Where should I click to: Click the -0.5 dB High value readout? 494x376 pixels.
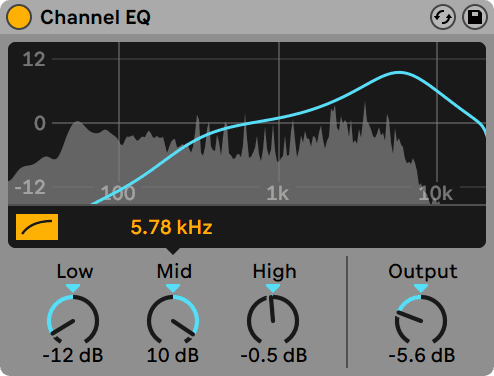click(274, 355)
